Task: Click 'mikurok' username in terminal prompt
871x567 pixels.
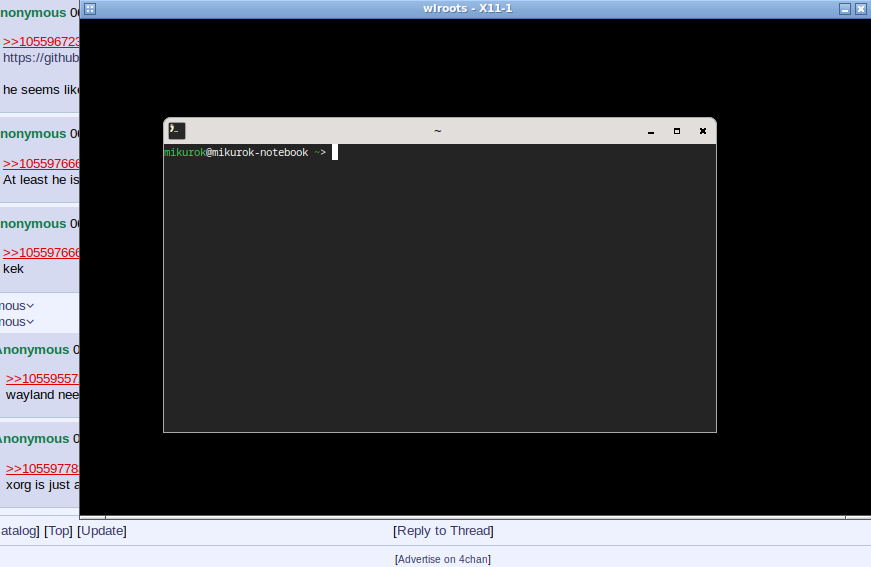Action: pos(185,153)
